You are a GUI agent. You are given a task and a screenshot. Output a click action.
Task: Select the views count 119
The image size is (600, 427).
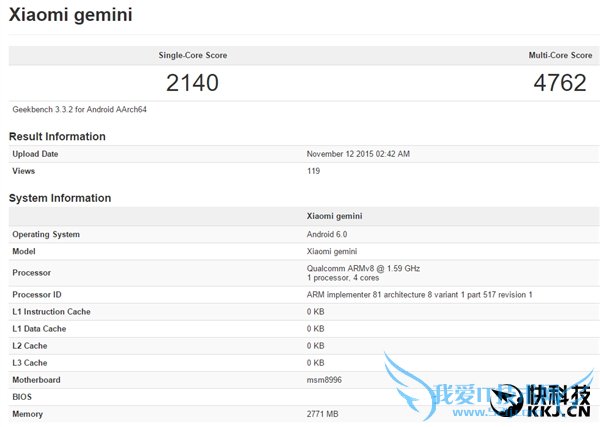(313, 171)
